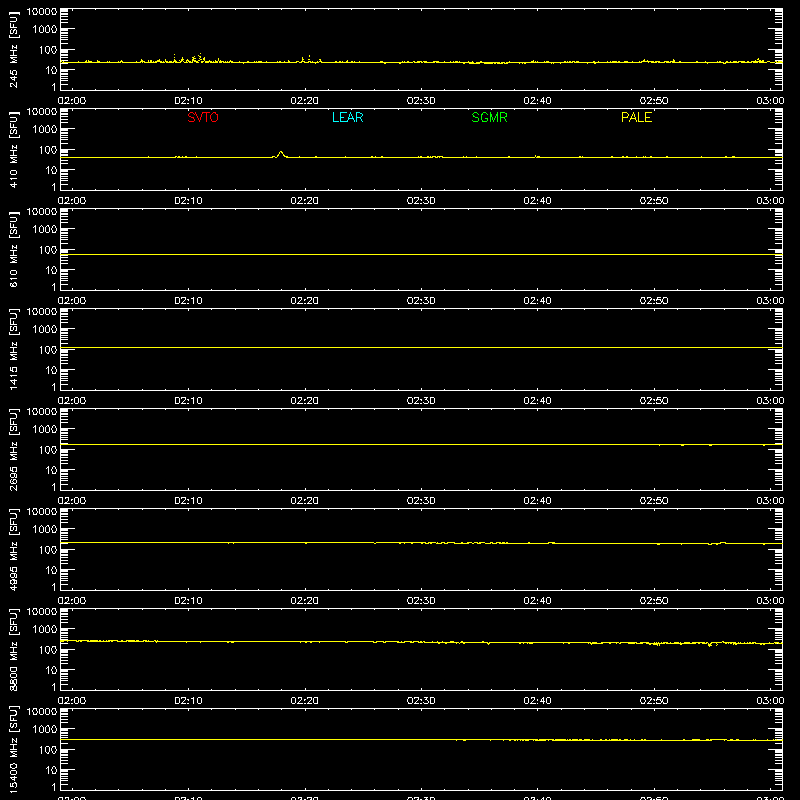This screenshot has height=800, width=800.
Task: Click the dip near 02:55 on 8800 MHz trace
Action: pyautogui.click(x=710, y=644)
